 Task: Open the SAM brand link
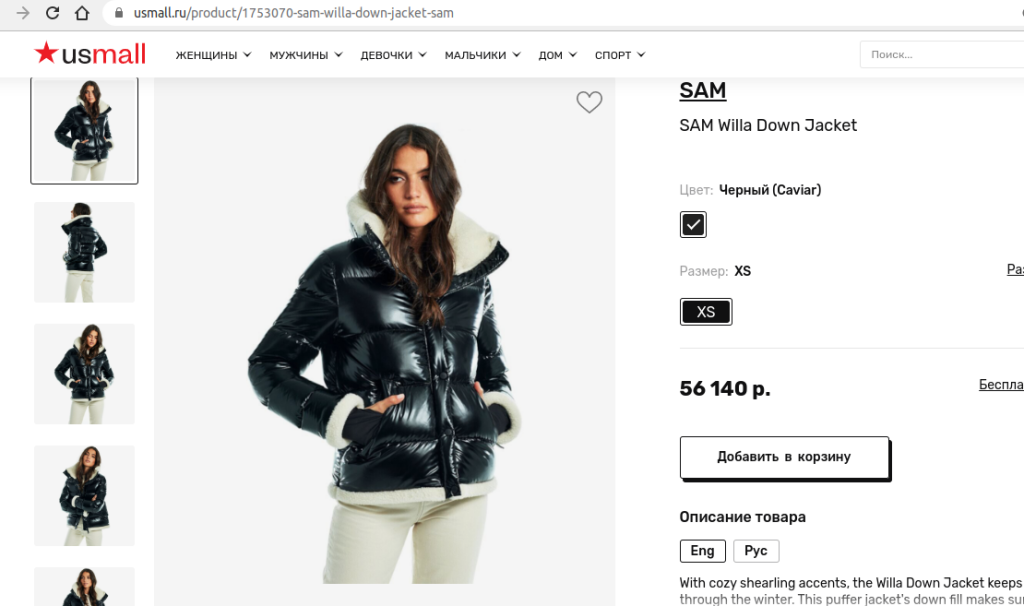click(702, 90)
